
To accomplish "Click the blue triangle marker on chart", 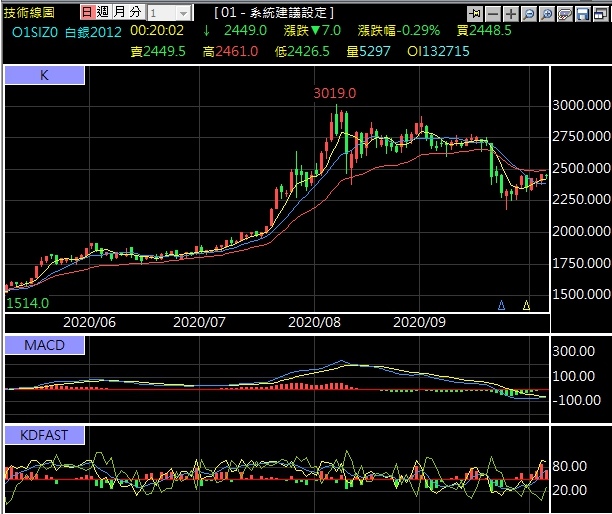I will (x=502, y=305).
